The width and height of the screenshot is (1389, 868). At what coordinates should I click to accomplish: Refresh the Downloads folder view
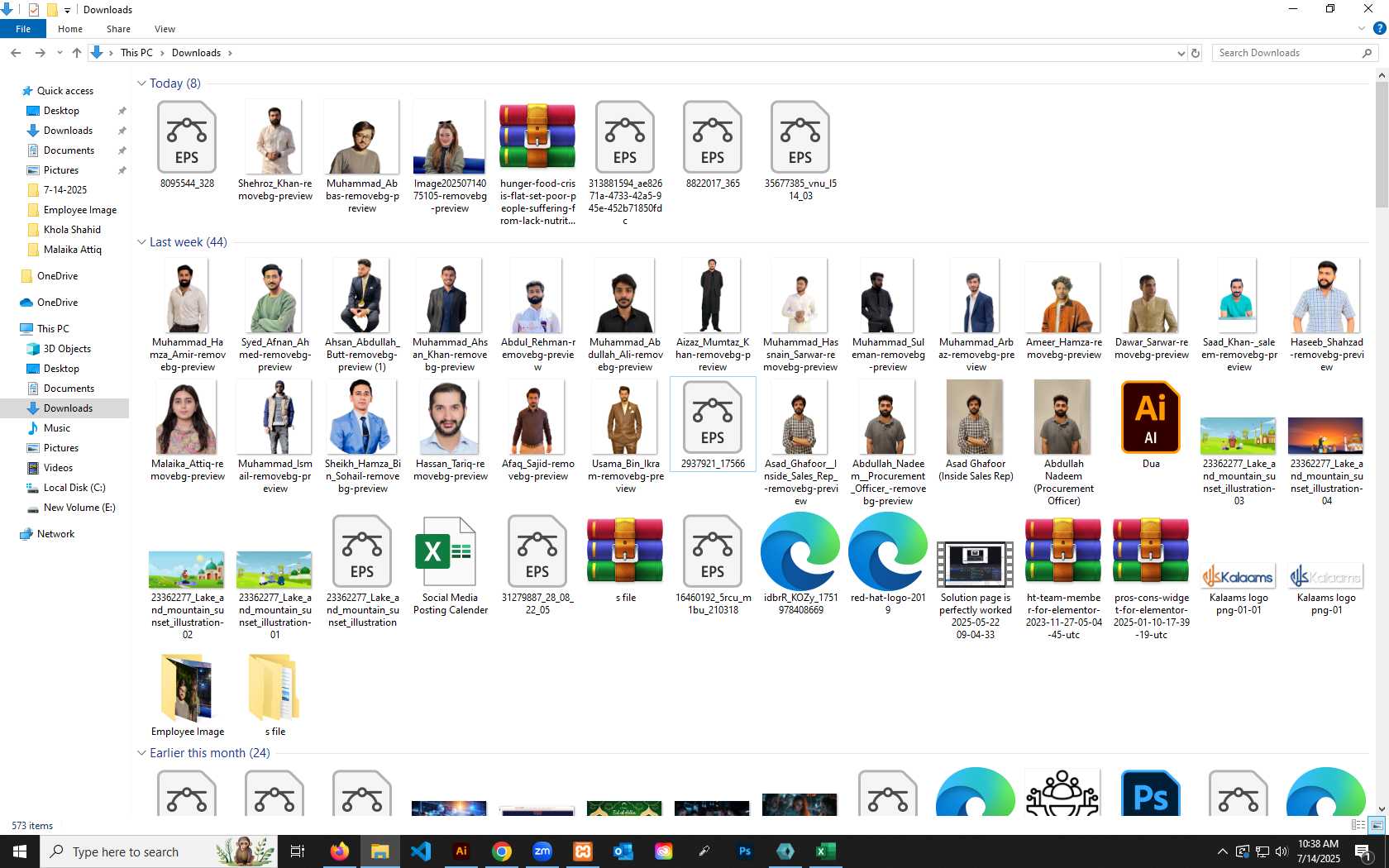tap(1196, 53)
